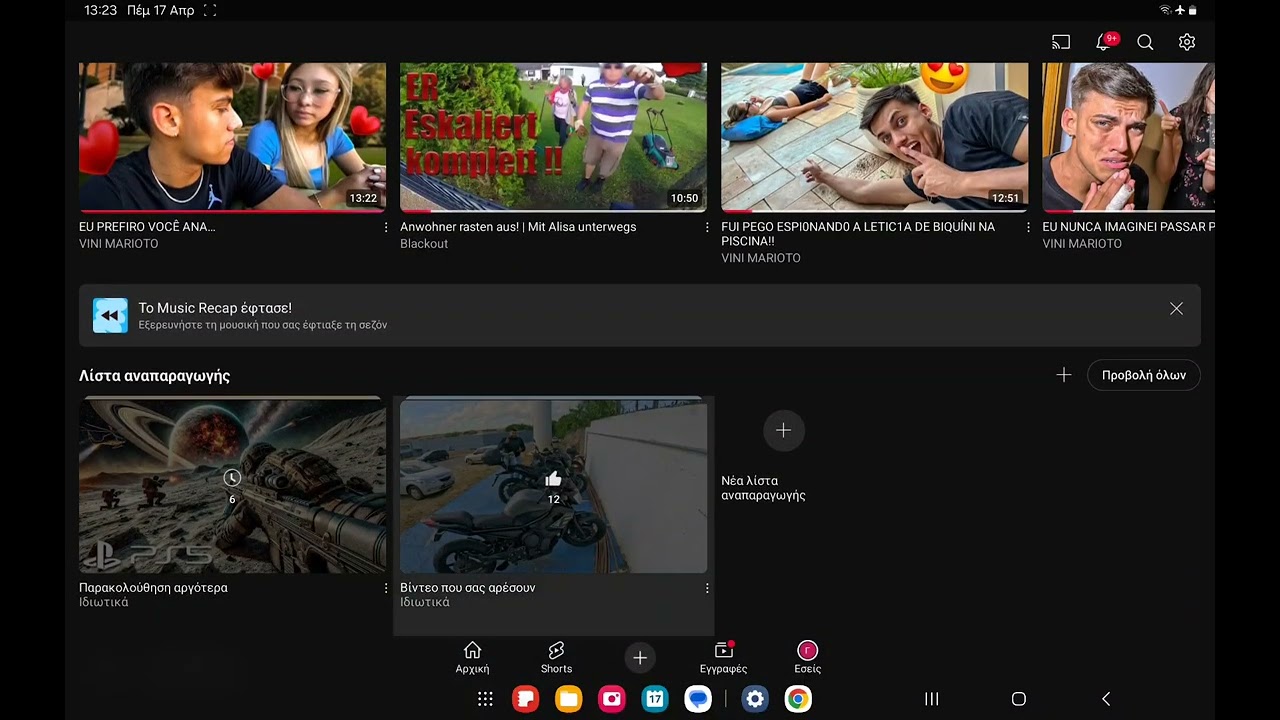1280x720 pixels.
Task: Click the Λίστα αναπαραγωγής heading
Action: coord(154,376)
